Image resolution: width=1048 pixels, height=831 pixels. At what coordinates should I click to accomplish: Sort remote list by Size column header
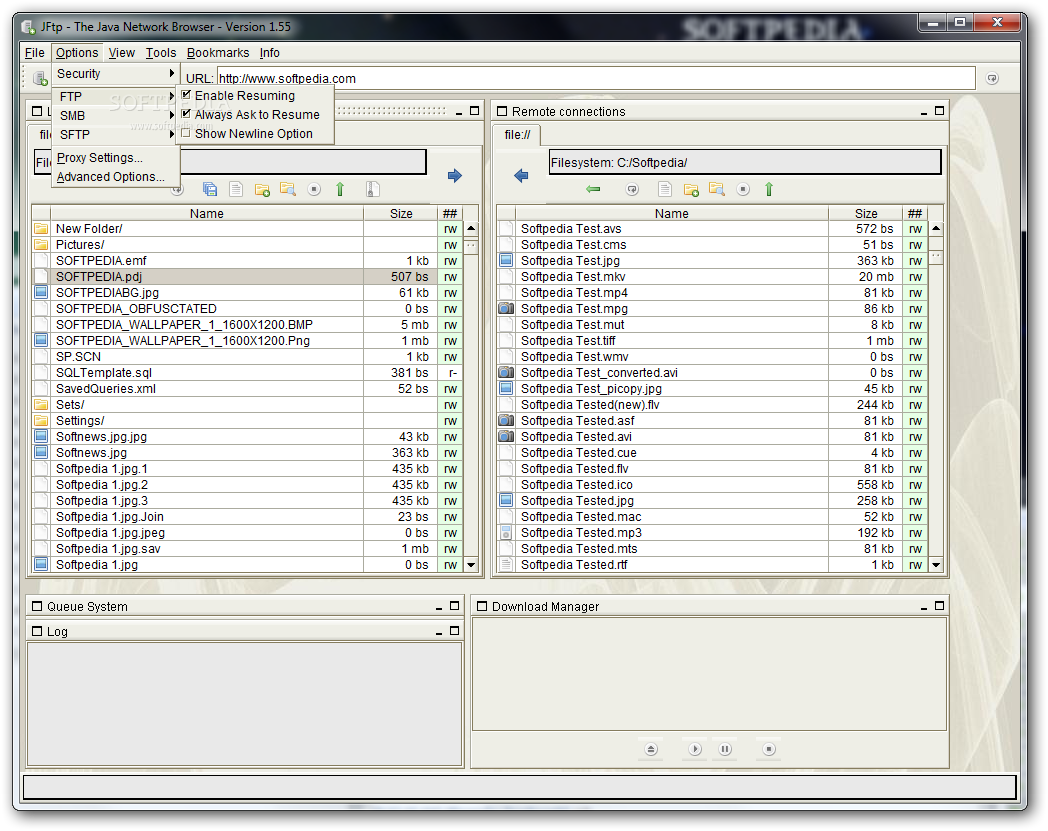866,213
